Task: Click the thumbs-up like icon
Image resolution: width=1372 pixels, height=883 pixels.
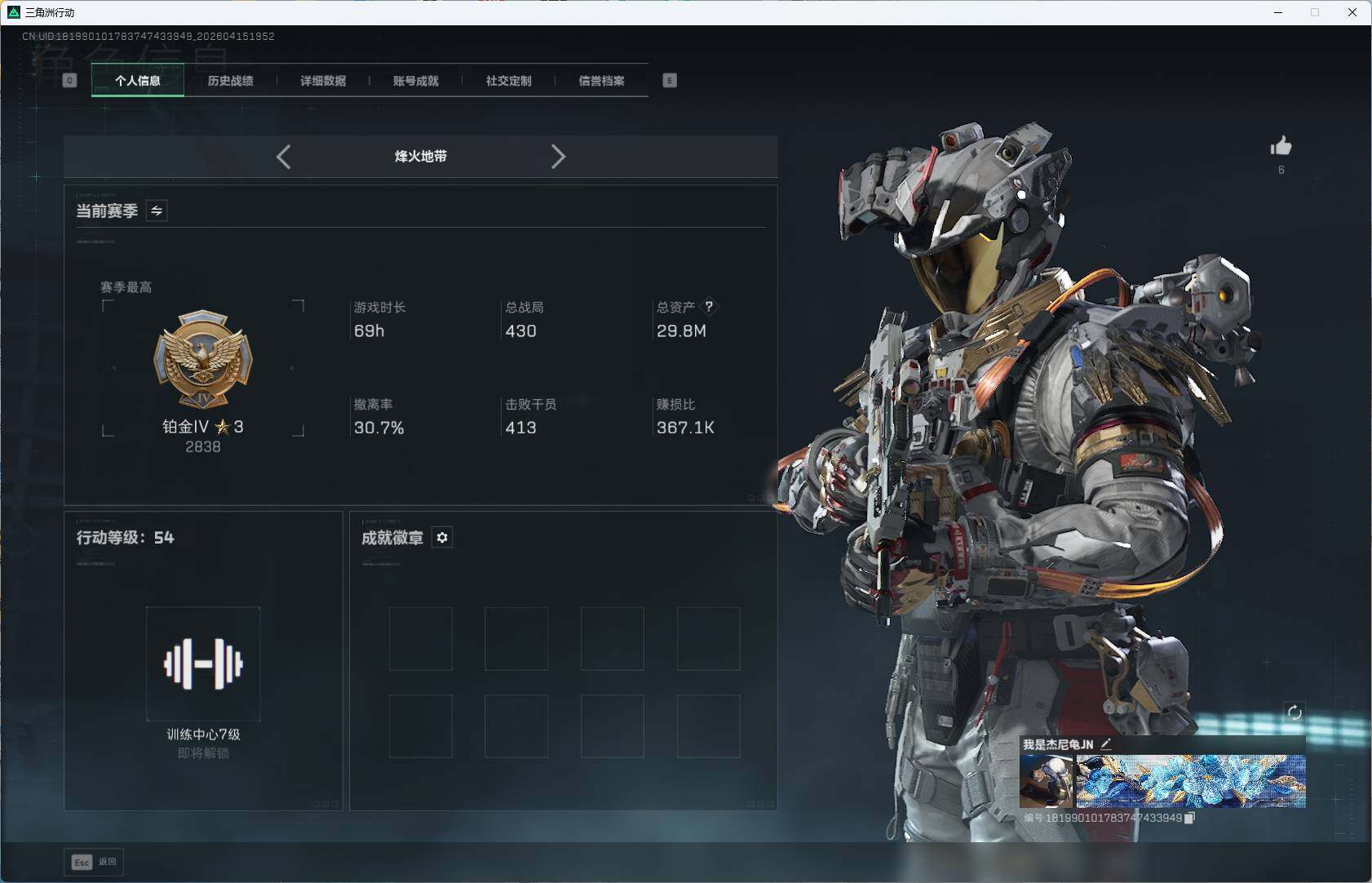Action: (1281, 147)
